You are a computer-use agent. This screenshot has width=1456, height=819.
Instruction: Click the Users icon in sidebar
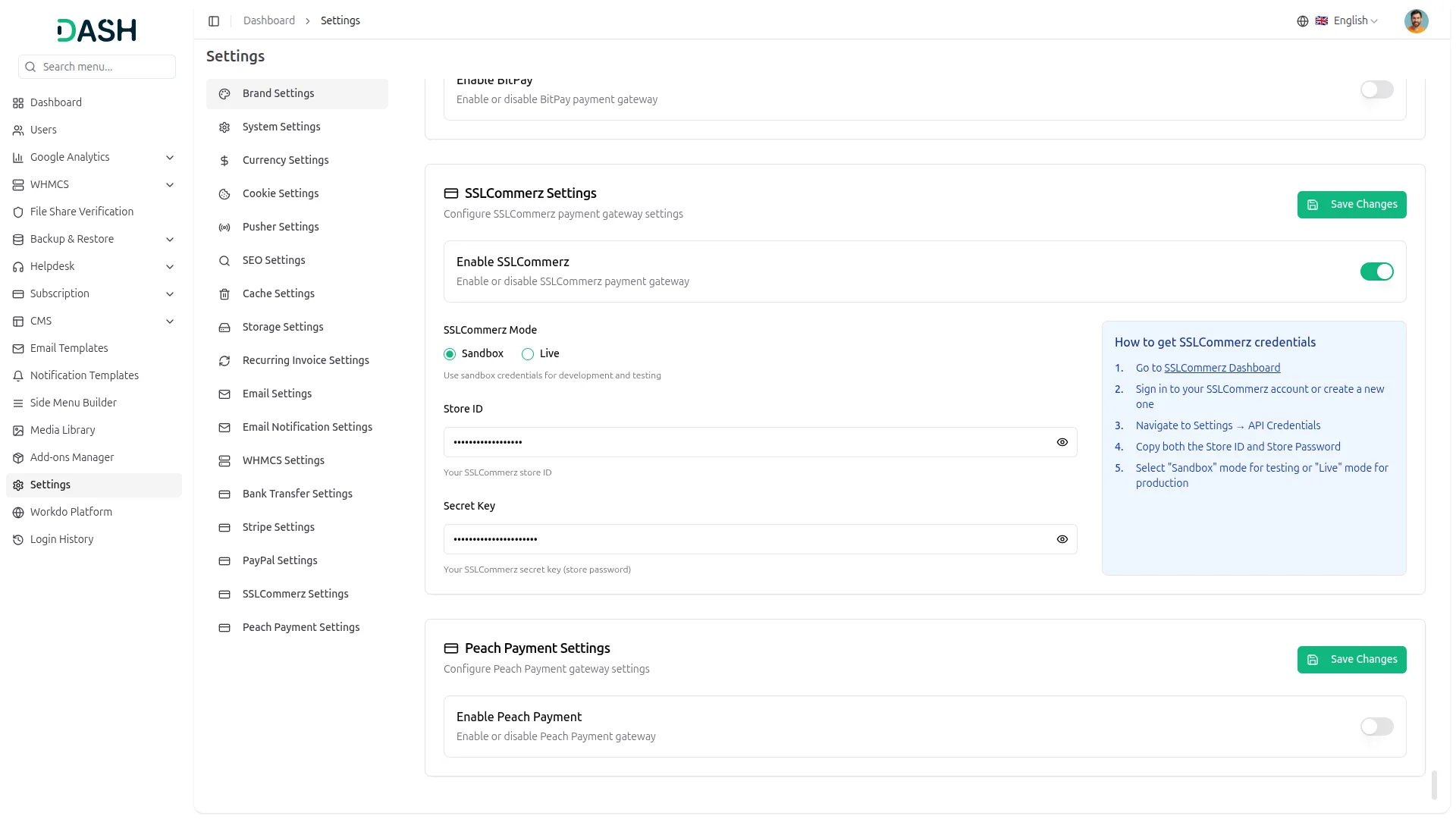[x=18, y=130]
